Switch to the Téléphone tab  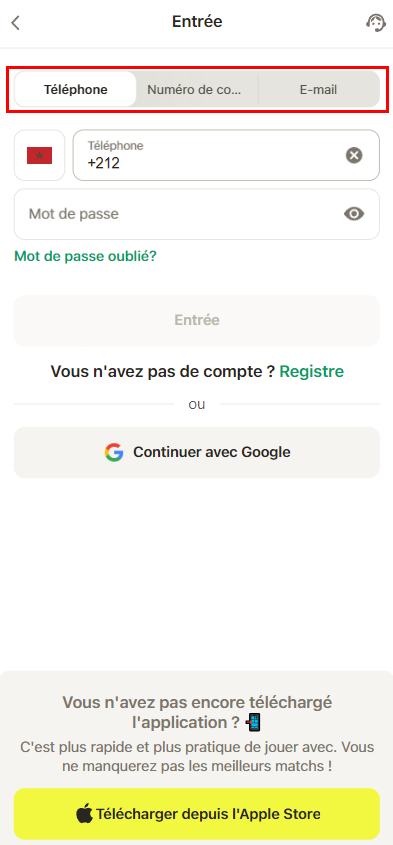point(75,89)
